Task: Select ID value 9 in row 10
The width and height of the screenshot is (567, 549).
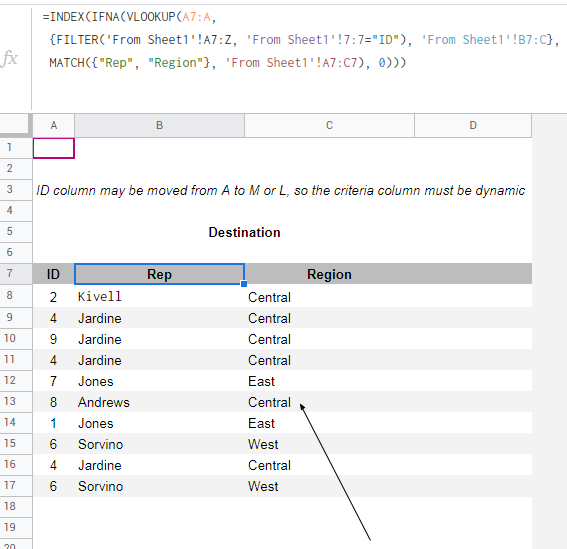Action: click(x=54, y=339)
